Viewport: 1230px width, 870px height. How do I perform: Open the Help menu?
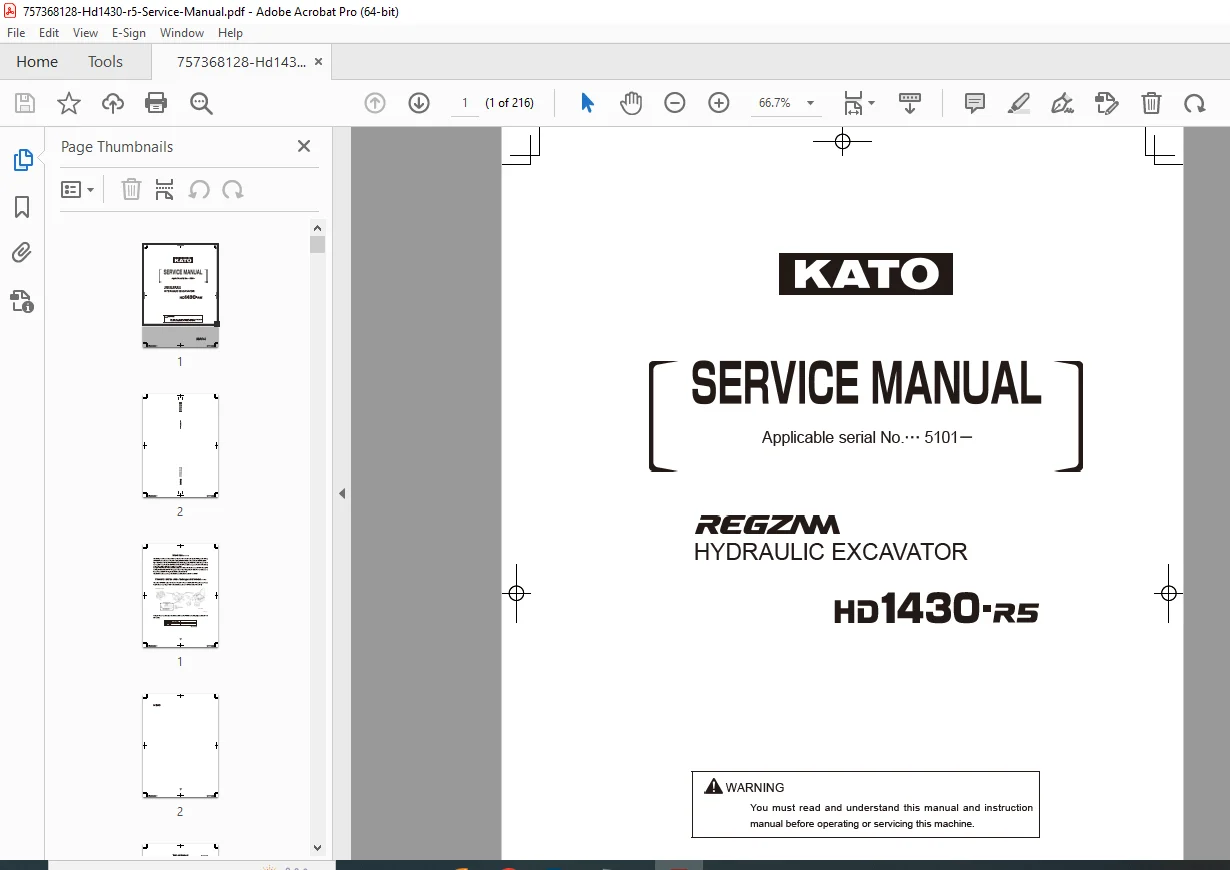click(230, 33)
